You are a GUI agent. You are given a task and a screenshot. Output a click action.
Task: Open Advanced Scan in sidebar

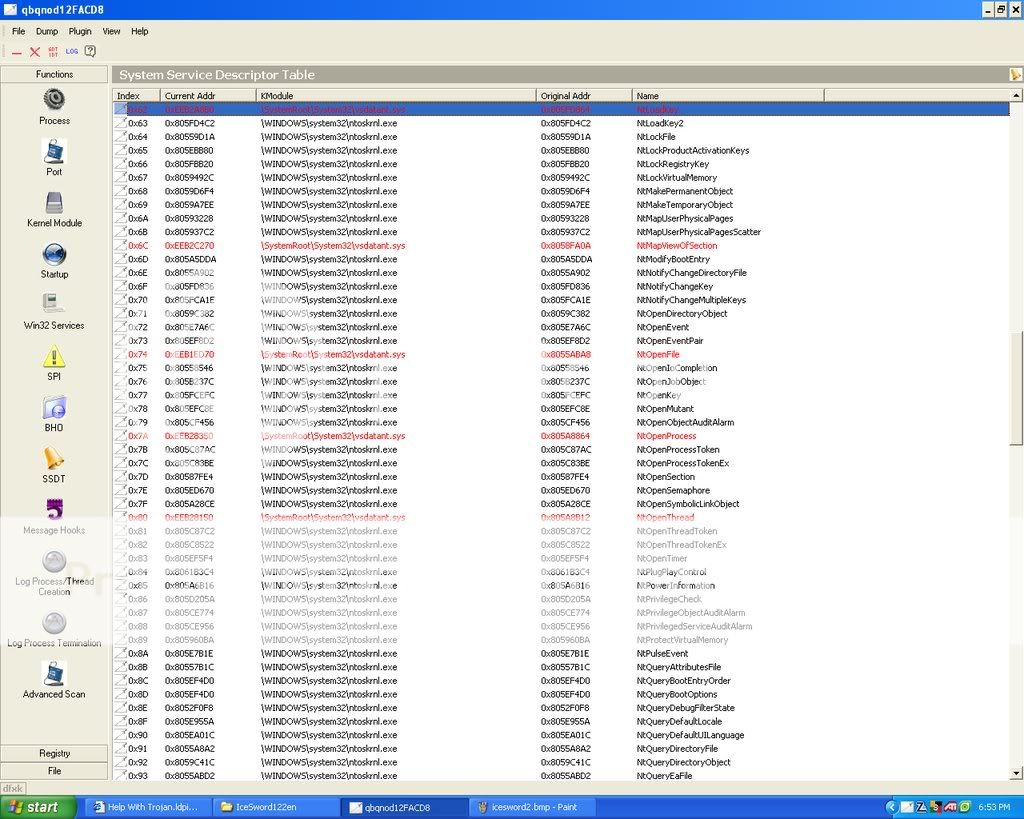click(x=54, y=674)
